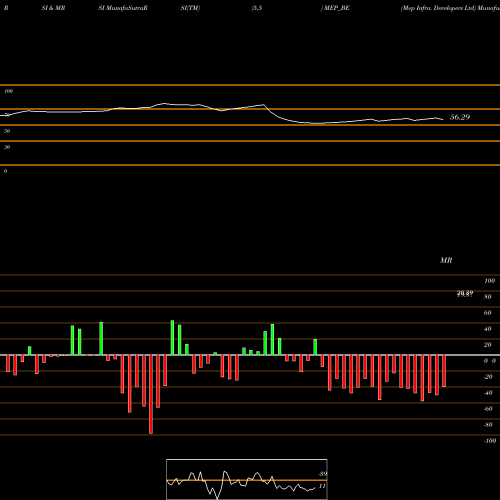This screenshot has width=500, height=500.
Task: Click the value 39 in mini chart
Action: click(323, 474)
